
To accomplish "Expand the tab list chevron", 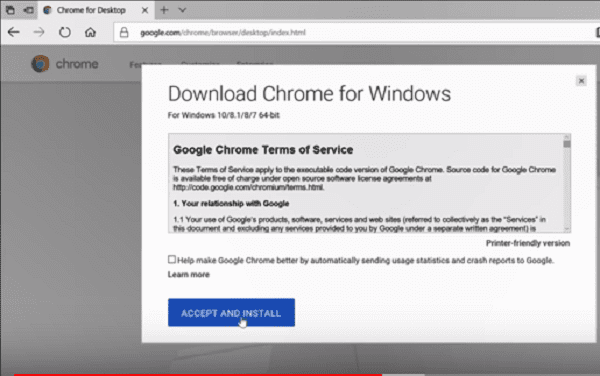I will click(x=183, y=10).
